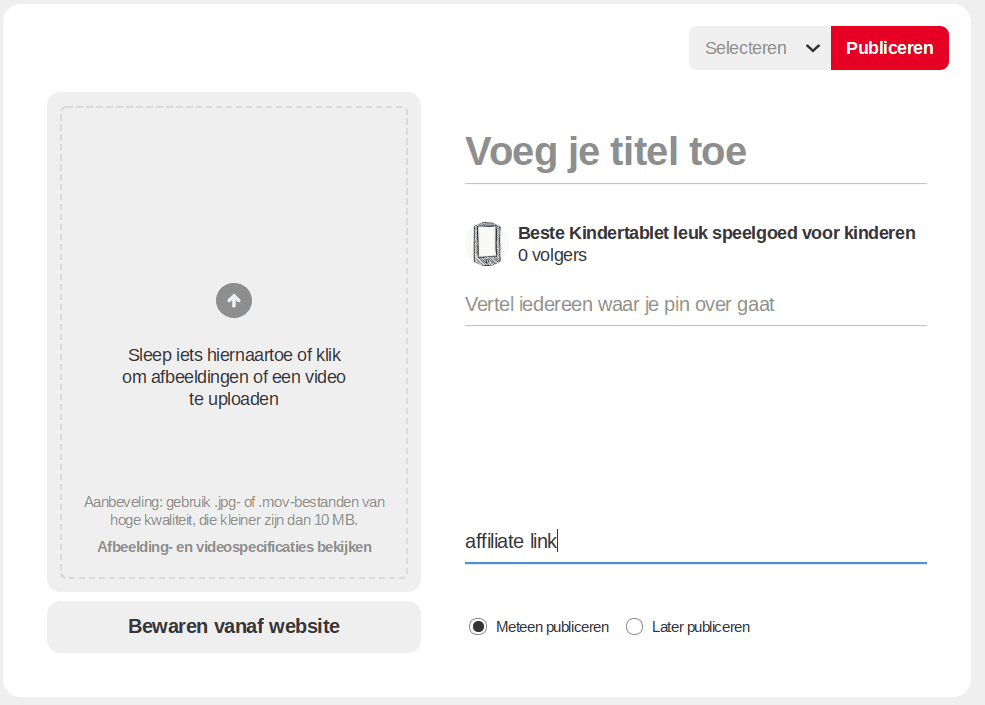Click the tablet profile avatar
Viewport: 985px width, 705px height.
tap(487, 244)
